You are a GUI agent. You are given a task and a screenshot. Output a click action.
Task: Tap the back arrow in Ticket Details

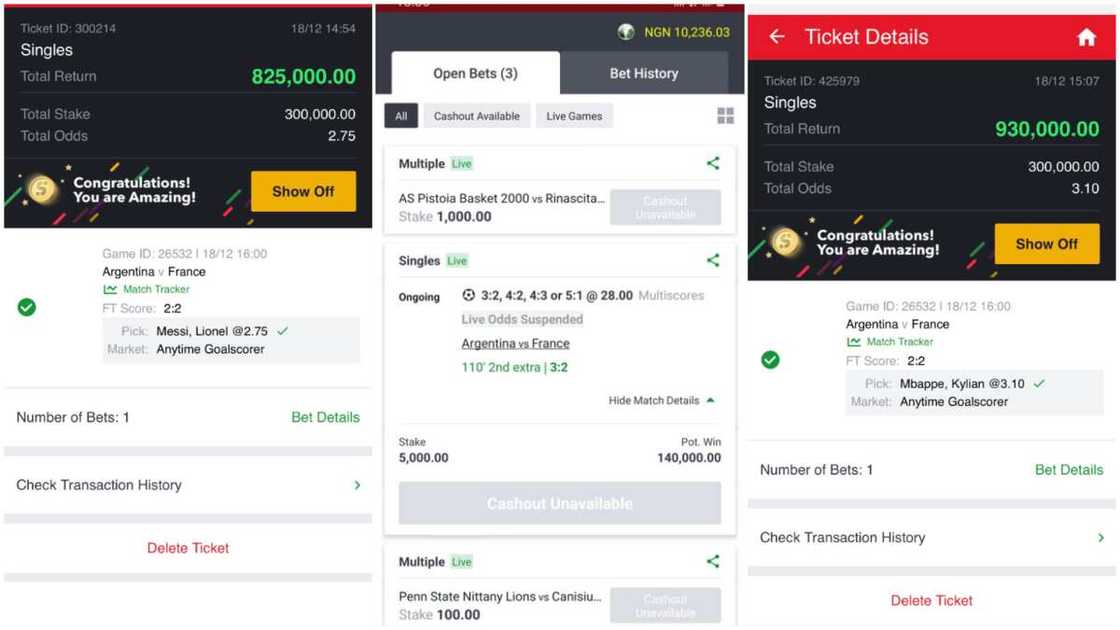tap(777, 36)
